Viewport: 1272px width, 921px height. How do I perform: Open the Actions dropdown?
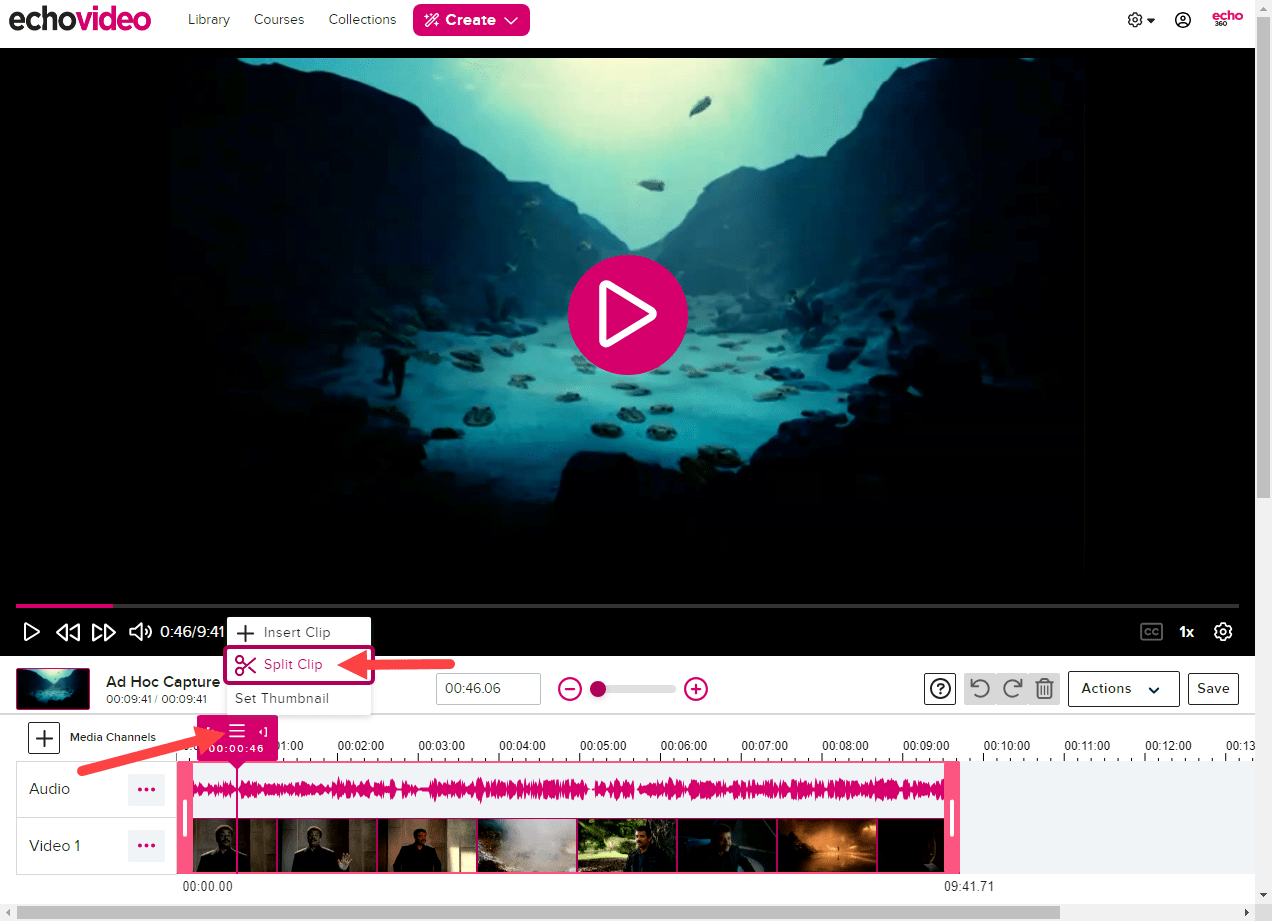click(1123, 688)
